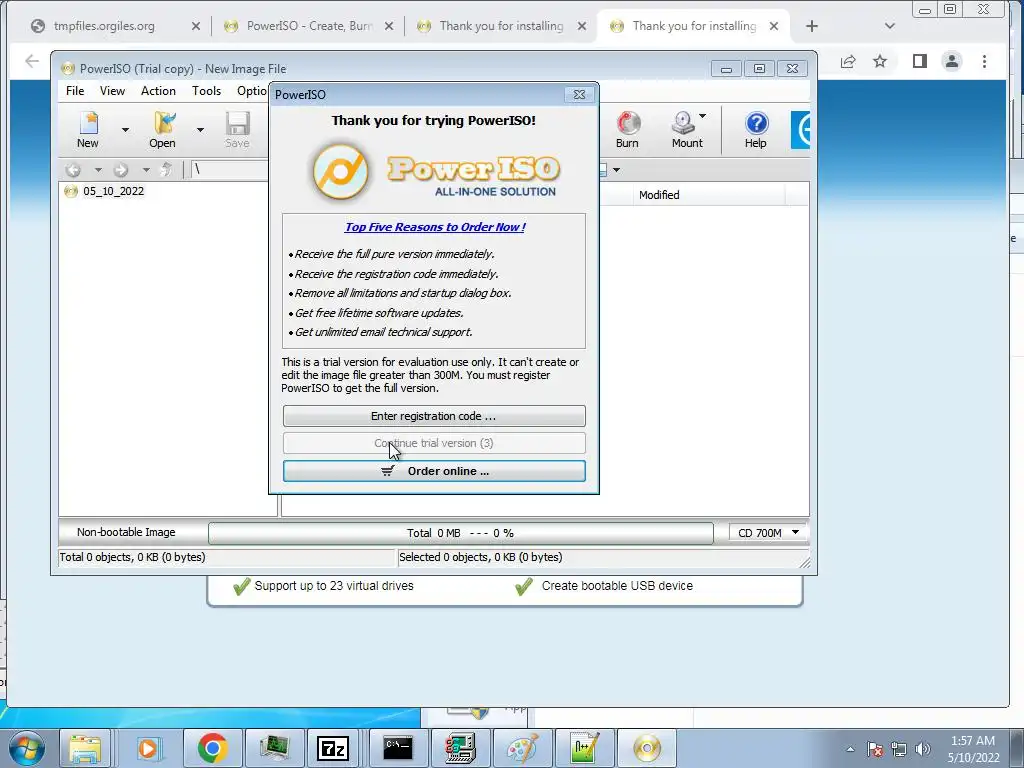1024x768 pixels.
Task: Toggle Chrome's side panel icon
Action: (x=920, y=61)
